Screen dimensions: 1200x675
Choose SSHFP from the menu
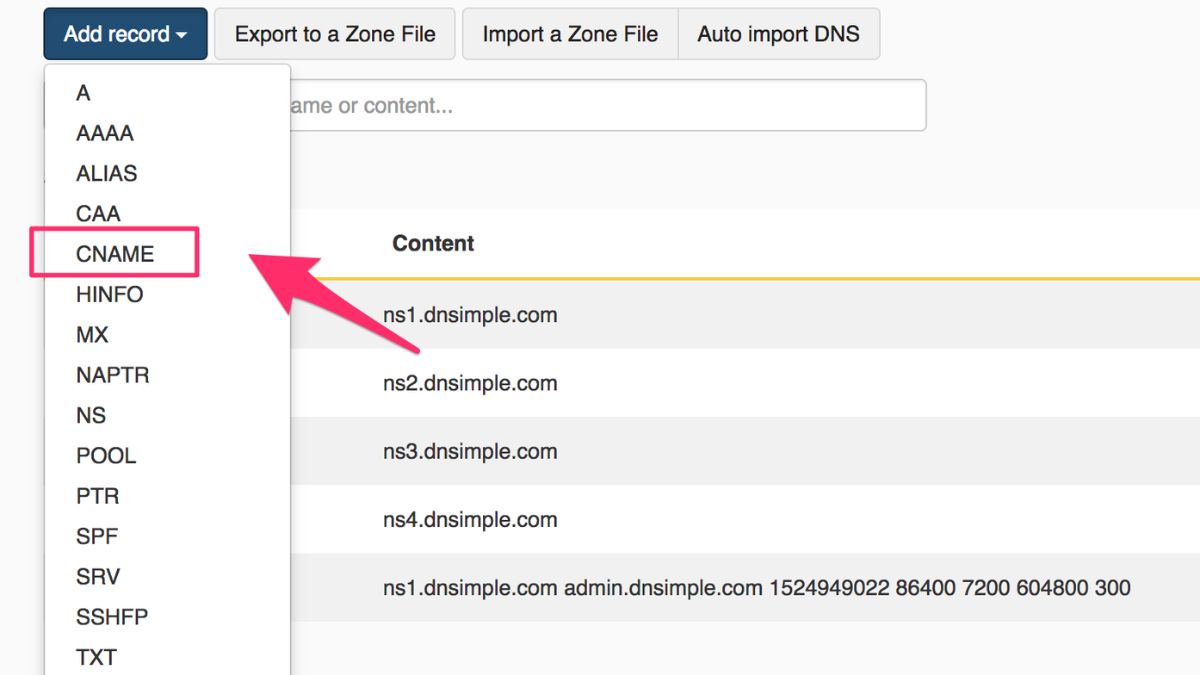pos(112,617)
